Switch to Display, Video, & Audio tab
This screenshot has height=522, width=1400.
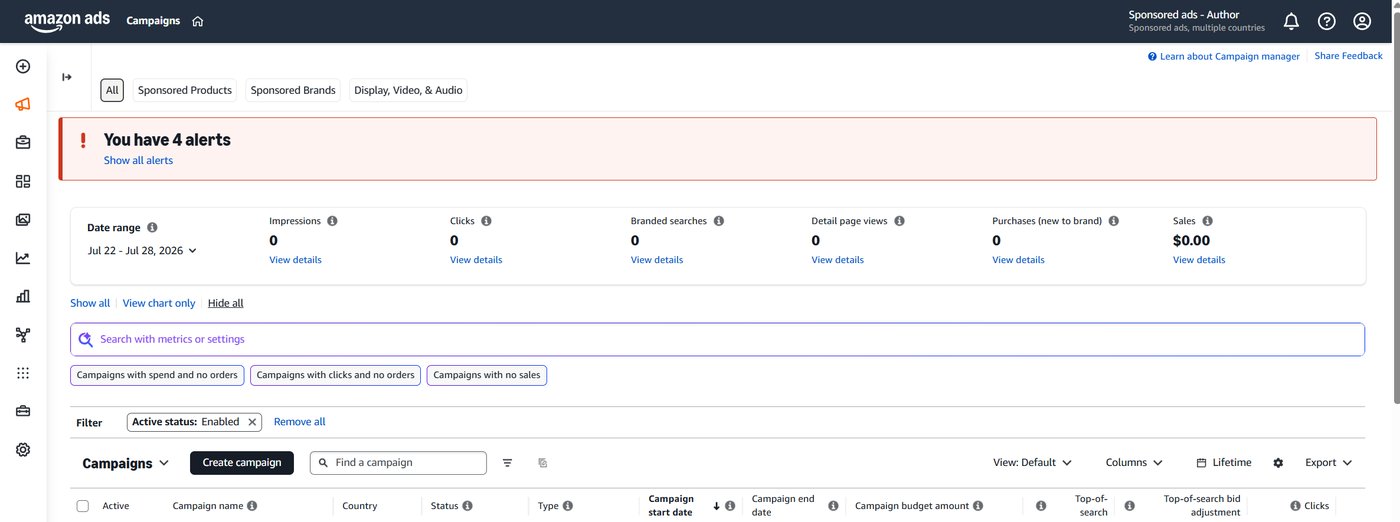pos(408,90)
